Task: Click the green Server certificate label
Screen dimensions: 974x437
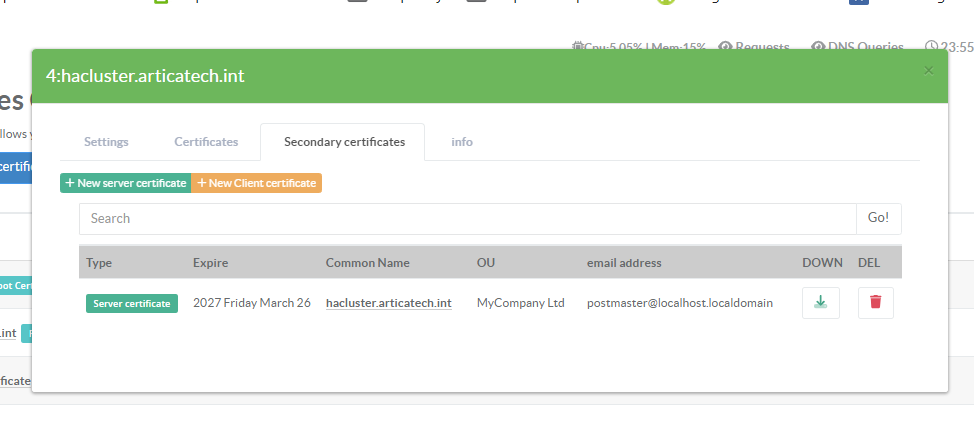Action: (x=132, y=303)
